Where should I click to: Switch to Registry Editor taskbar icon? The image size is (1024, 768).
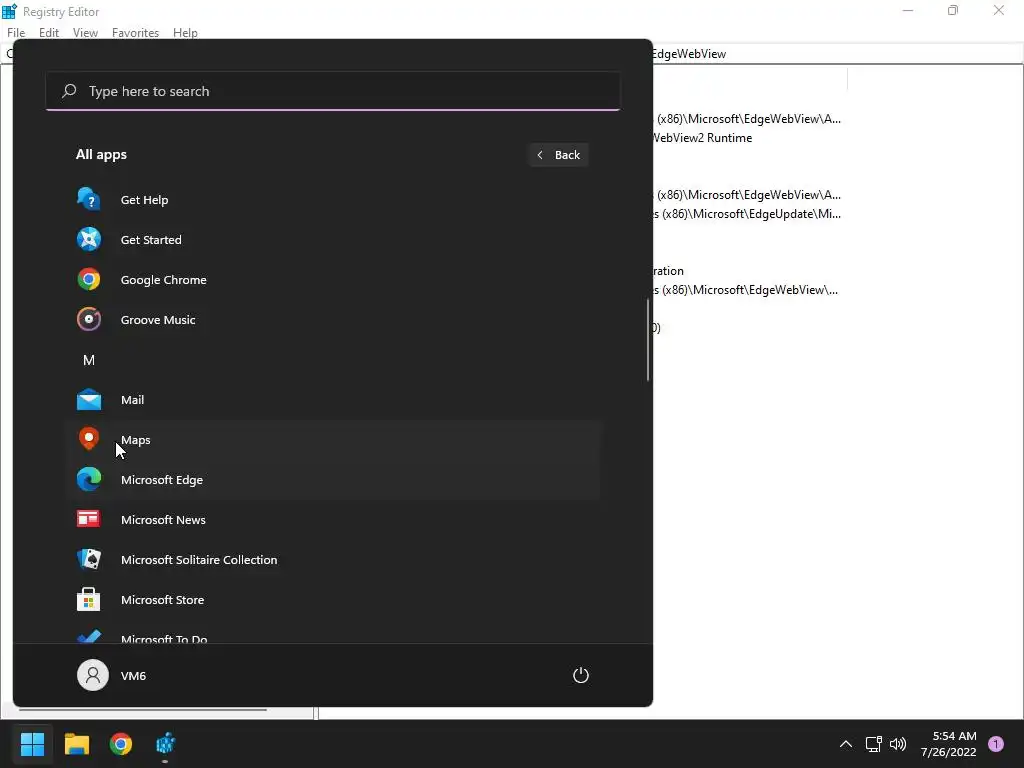[165, 744]
